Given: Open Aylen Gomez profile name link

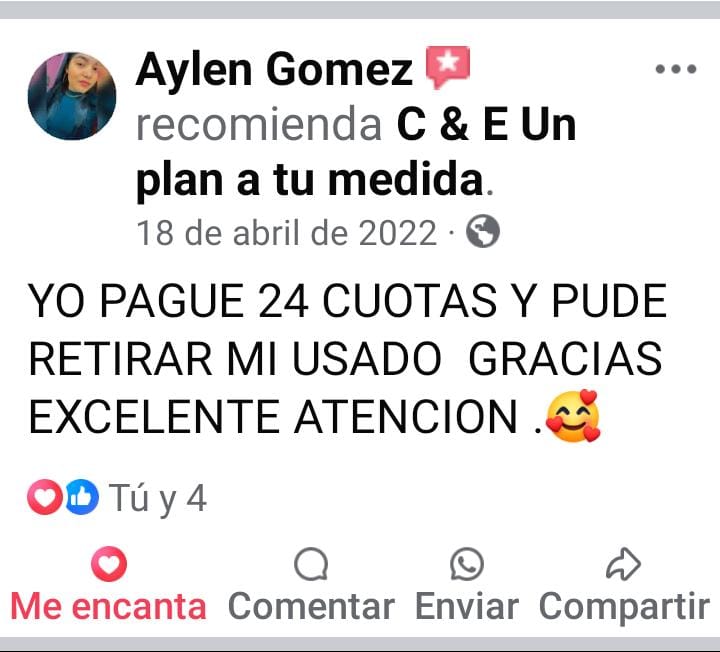Looking at the screenshot, I should (275, 69).
